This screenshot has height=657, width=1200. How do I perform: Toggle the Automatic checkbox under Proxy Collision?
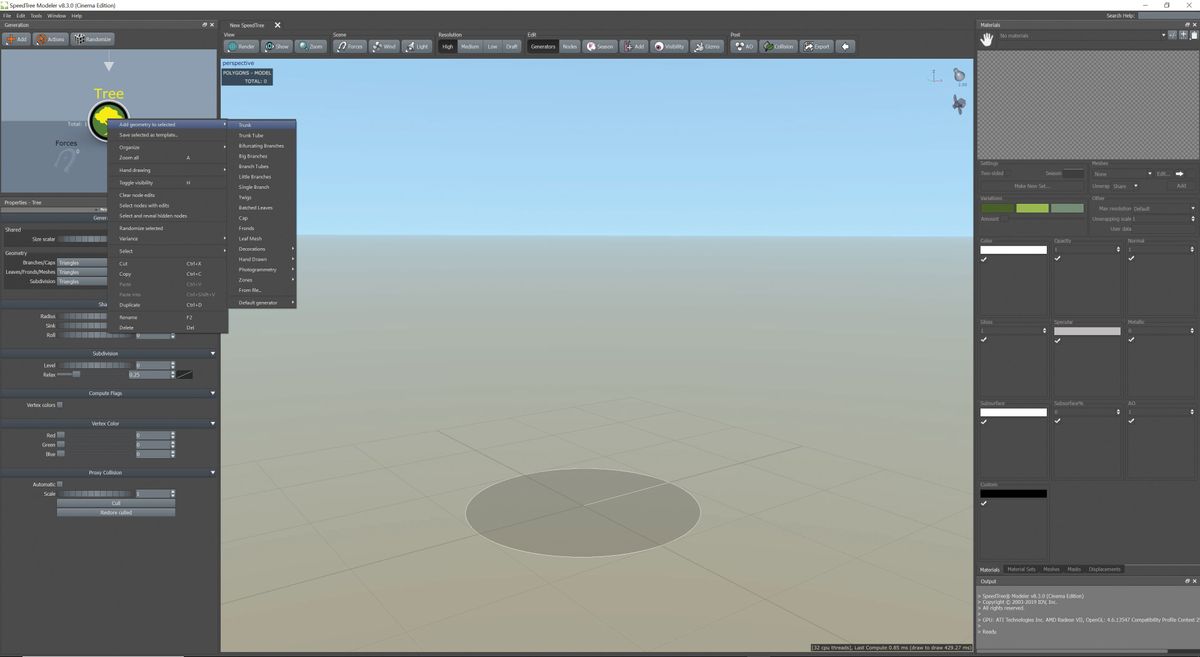coord(60,483)
